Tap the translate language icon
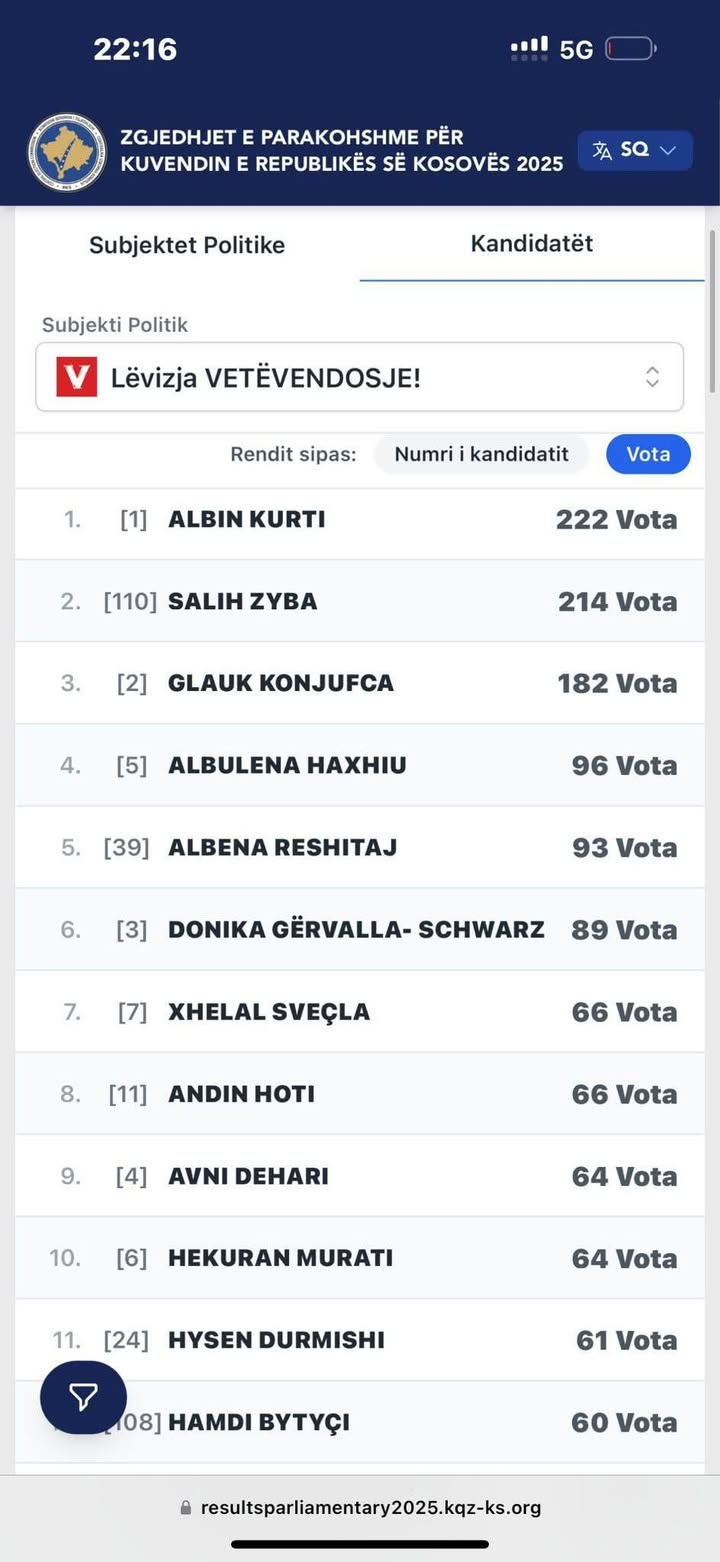Image resolution: width=720 pixels, height=1562 pixels. (602, 150)
